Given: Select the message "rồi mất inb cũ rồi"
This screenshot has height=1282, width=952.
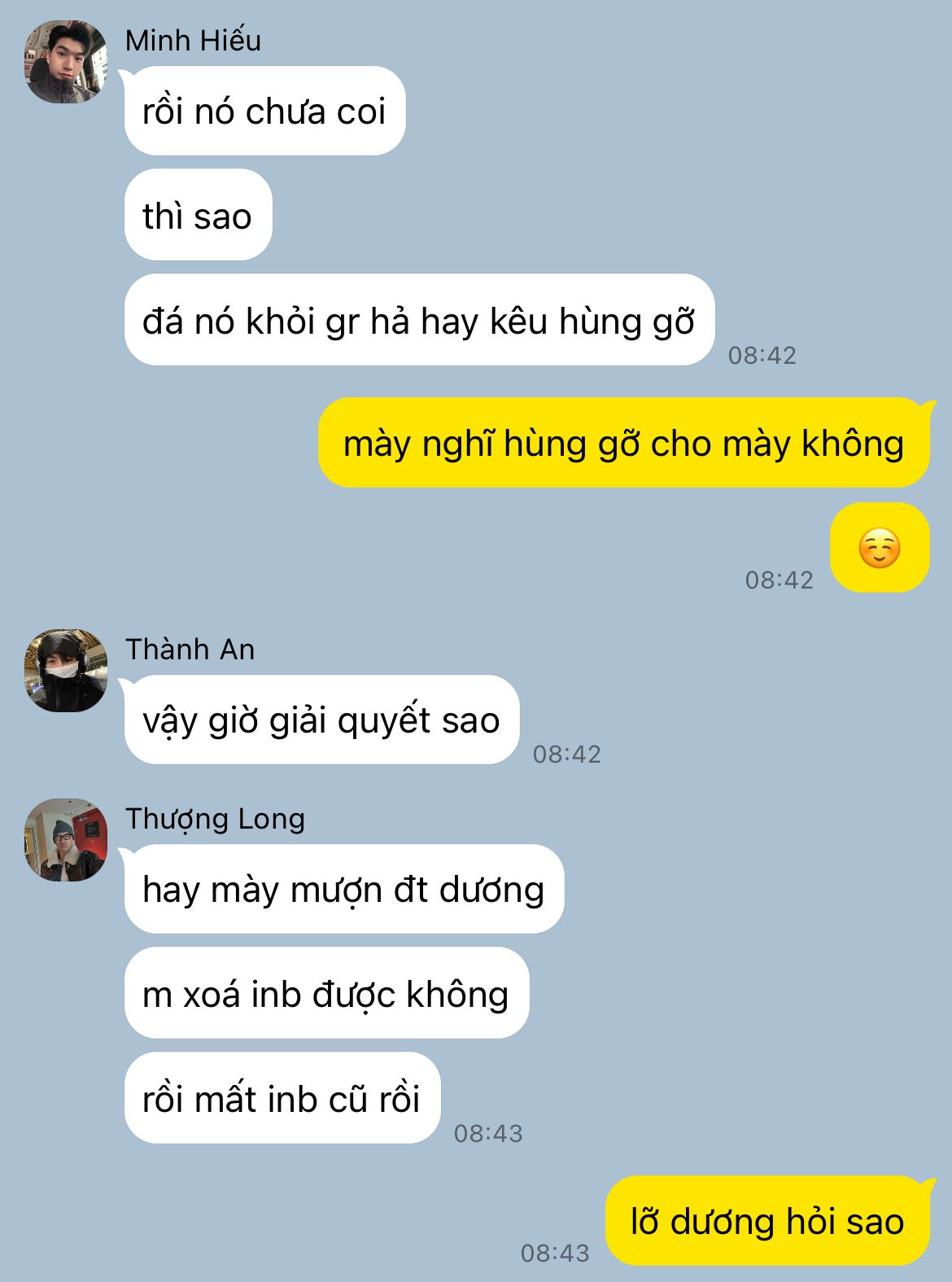Looking at the screenshot, I should (282, 1099).
